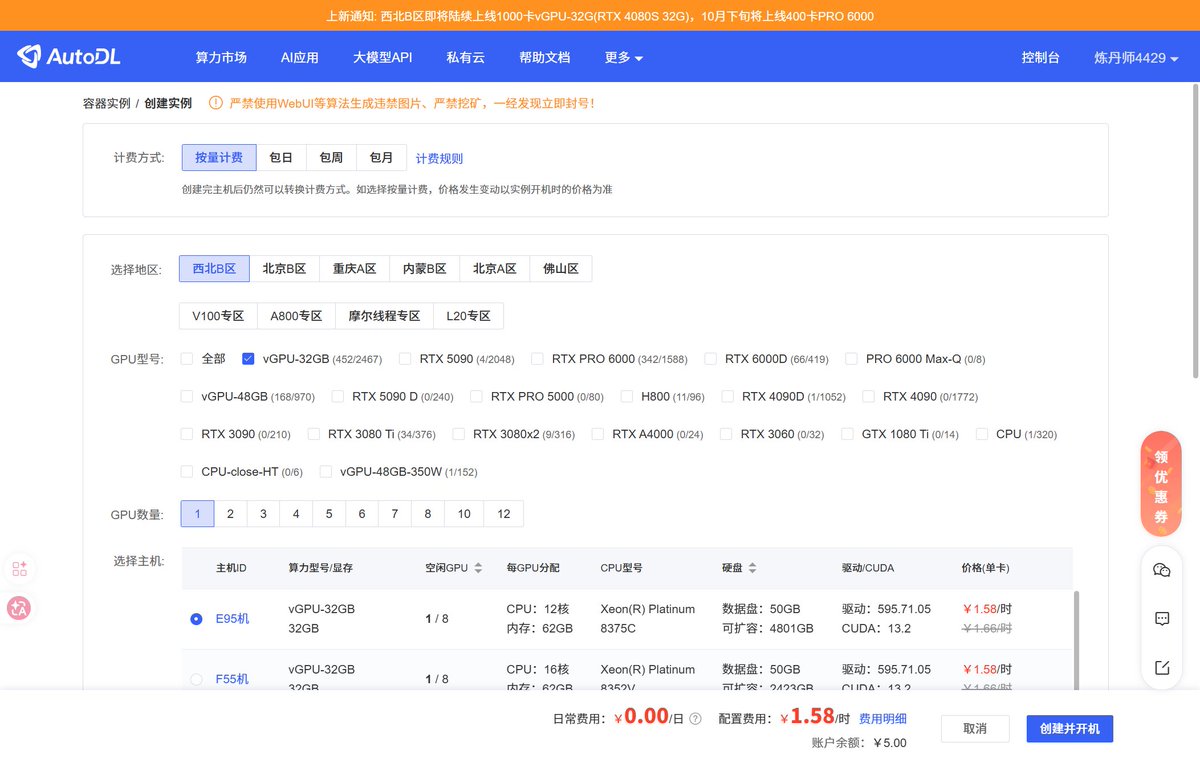The width and height of the screenshot is (1200, 767).
Task: Click the 容器实例 breadcrumb link
Action: [x=106, y=103]
